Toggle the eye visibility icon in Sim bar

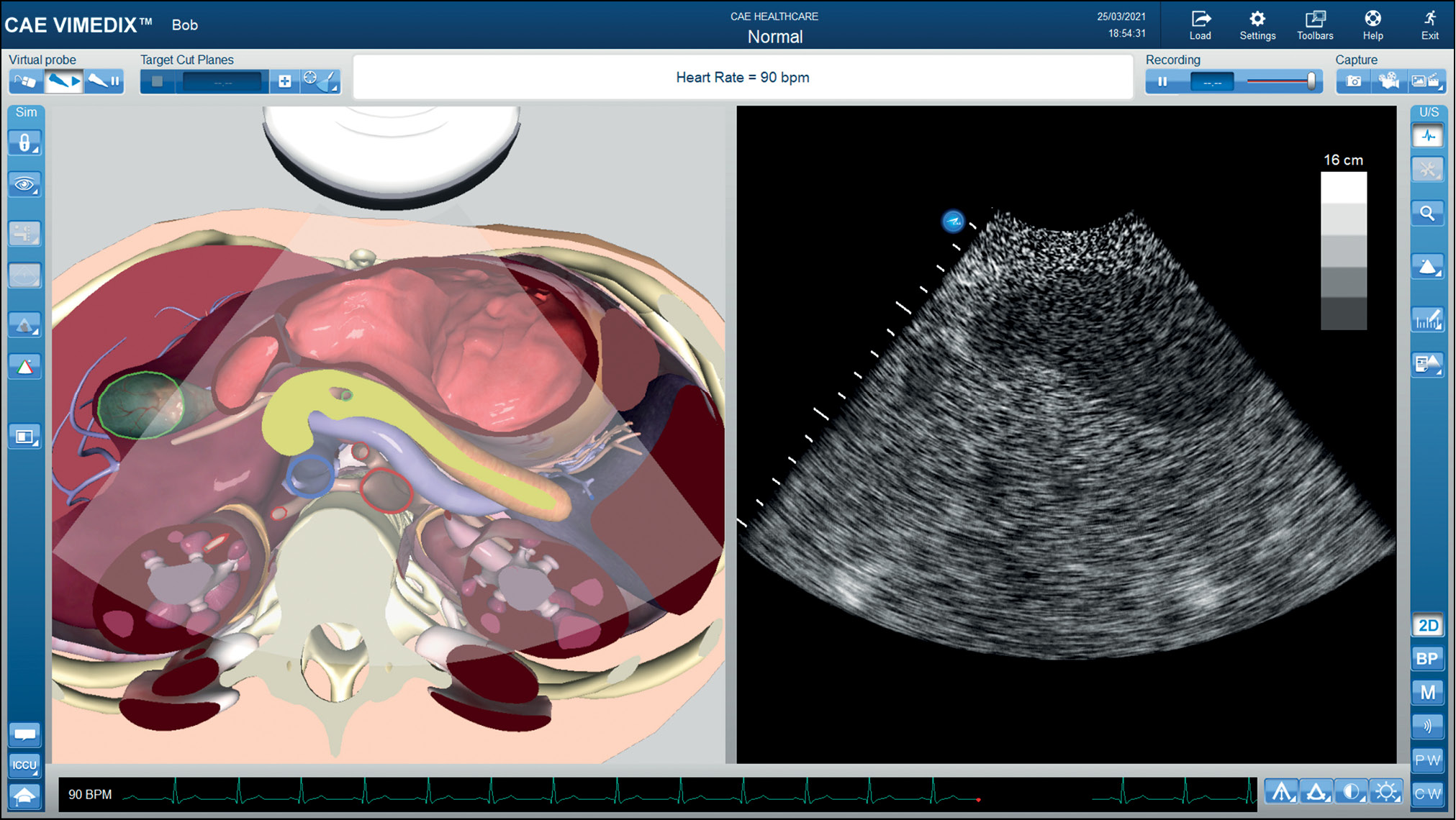click(x=25, y=185)
